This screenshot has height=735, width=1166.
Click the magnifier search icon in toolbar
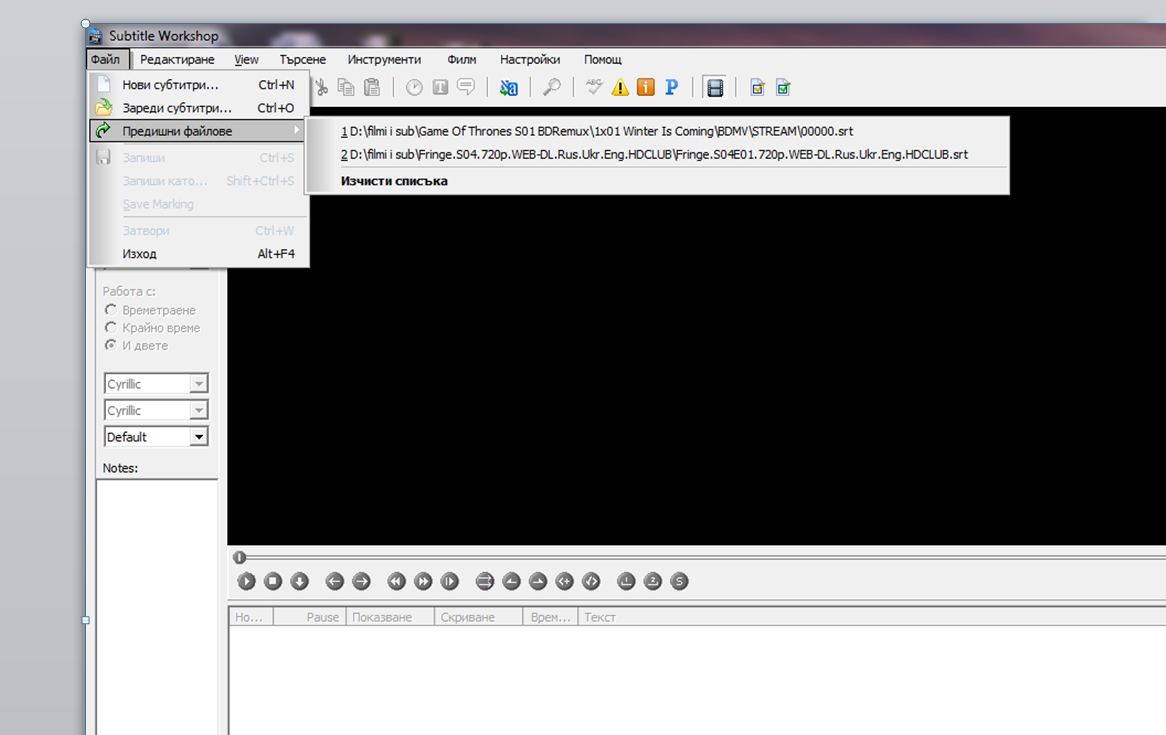(x=551, y=88)
